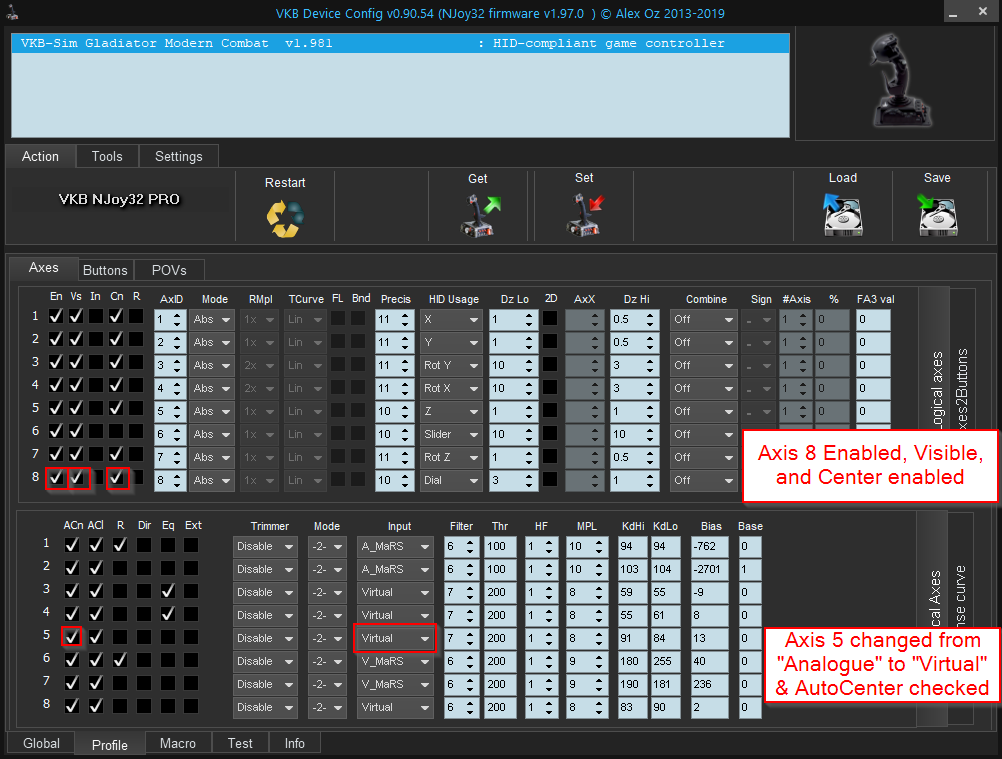1002x759 pixels.
Task: Open the POVs tab
Action: pyautogui.click(x=169, y=270)
